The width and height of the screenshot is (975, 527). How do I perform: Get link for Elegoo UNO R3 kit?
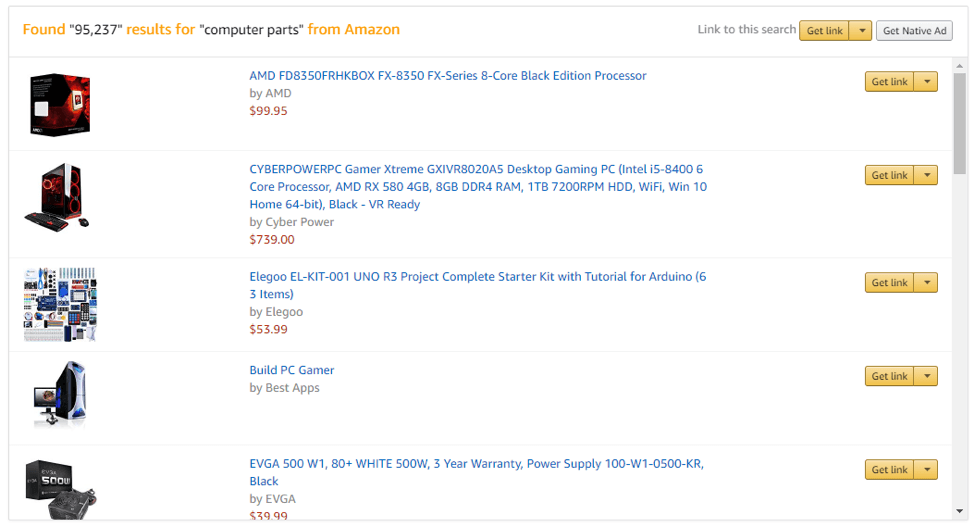coord(889,283)
